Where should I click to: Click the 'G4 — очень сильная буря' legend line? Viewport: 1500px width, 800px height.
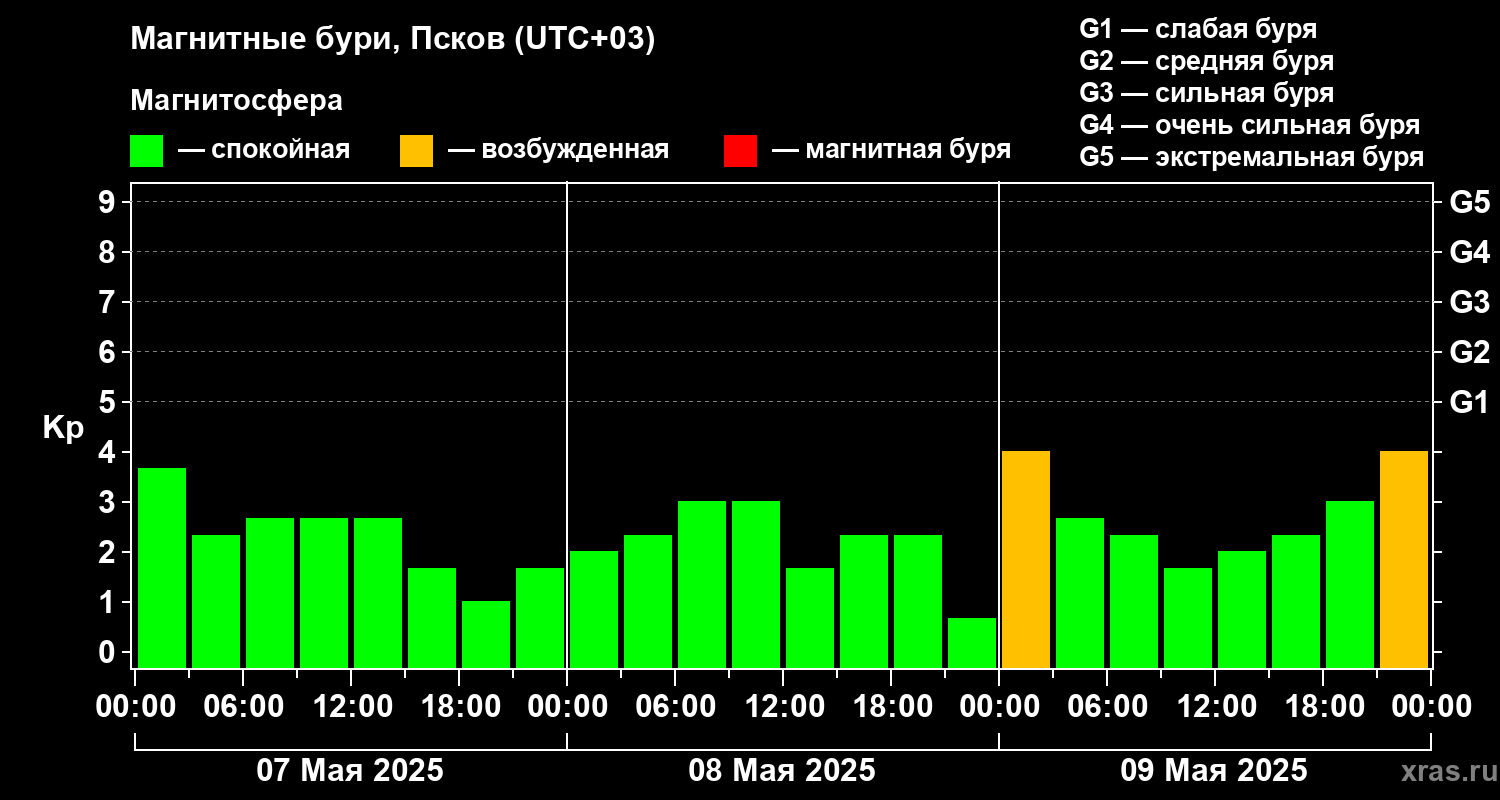[x=1250, y=125]
